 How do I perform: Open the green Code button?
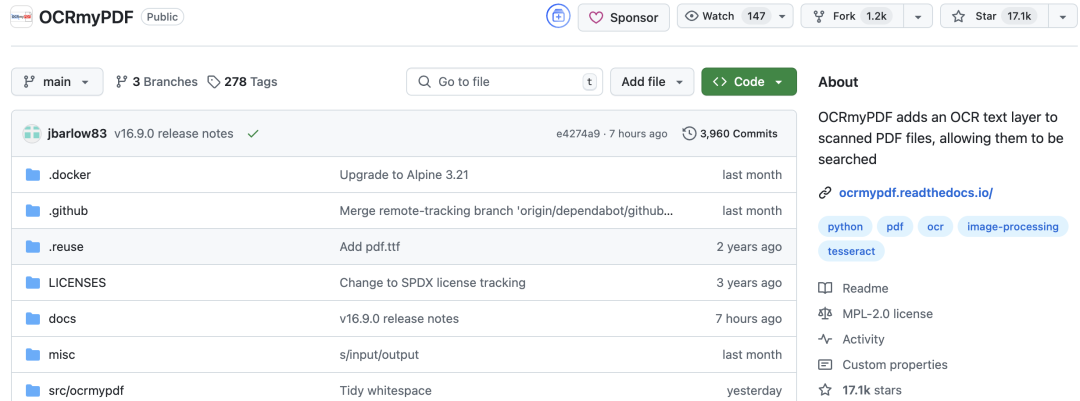point(748,82)
